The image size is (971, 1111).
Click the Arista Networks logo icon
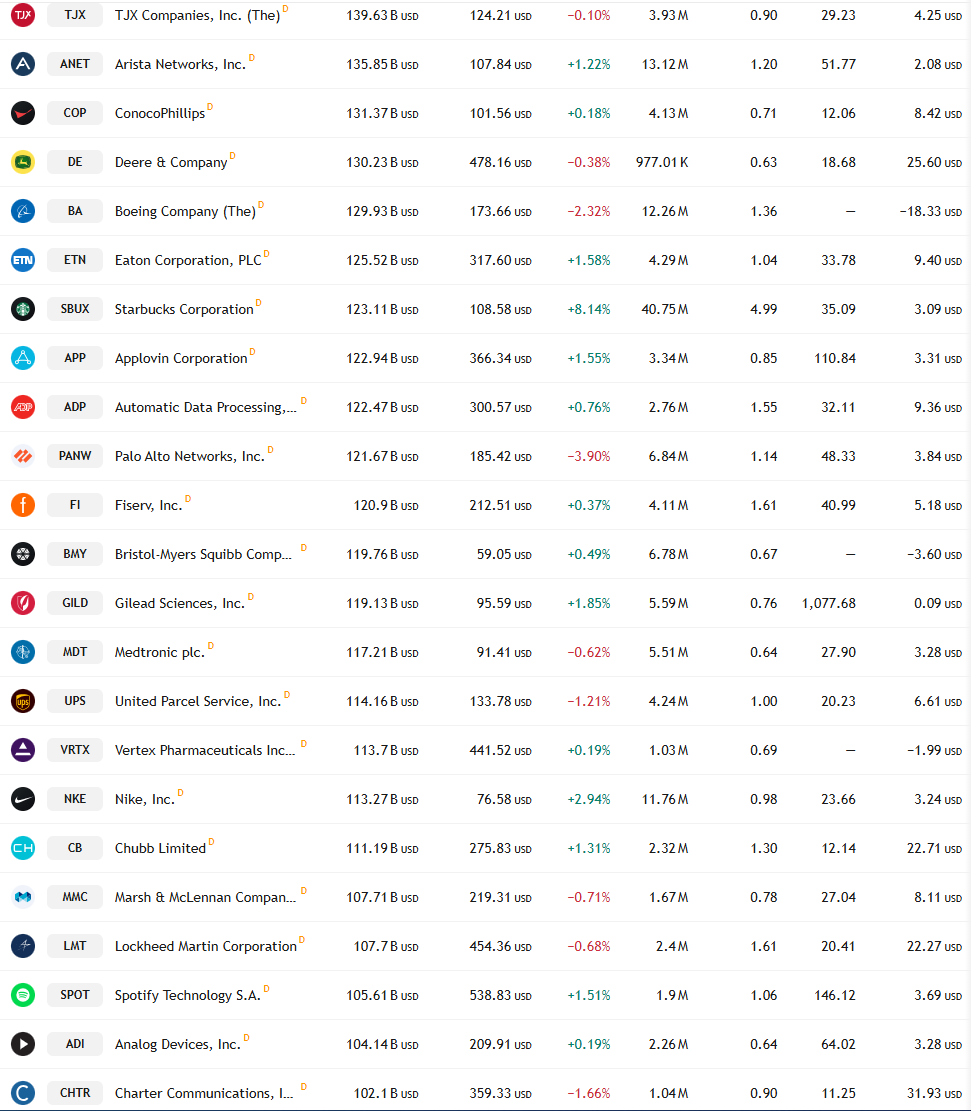coord(23,64)
